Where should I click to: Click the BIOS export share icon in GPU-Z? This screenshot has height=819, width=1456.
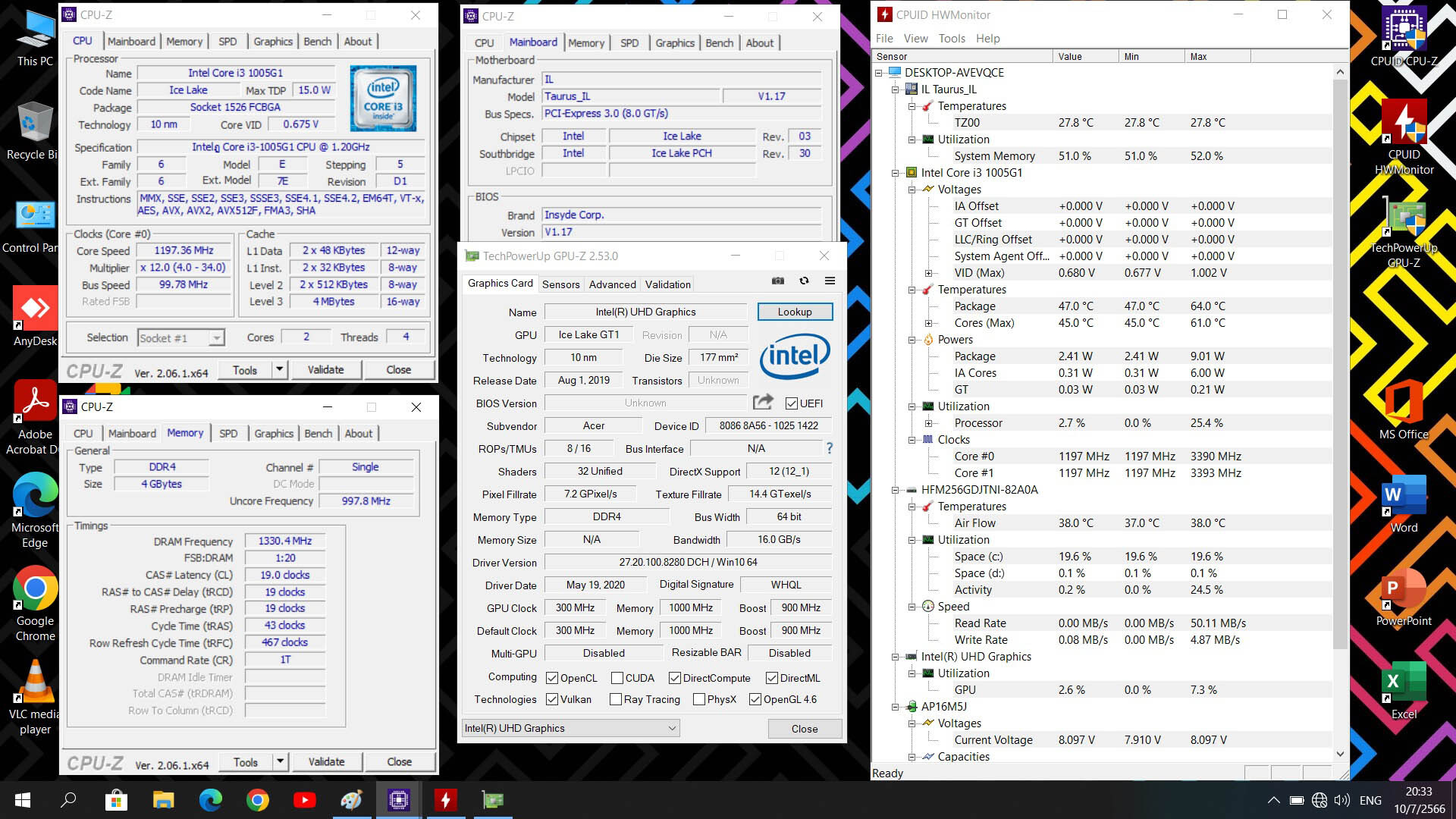pyautogui.click(x=763, y=402)
